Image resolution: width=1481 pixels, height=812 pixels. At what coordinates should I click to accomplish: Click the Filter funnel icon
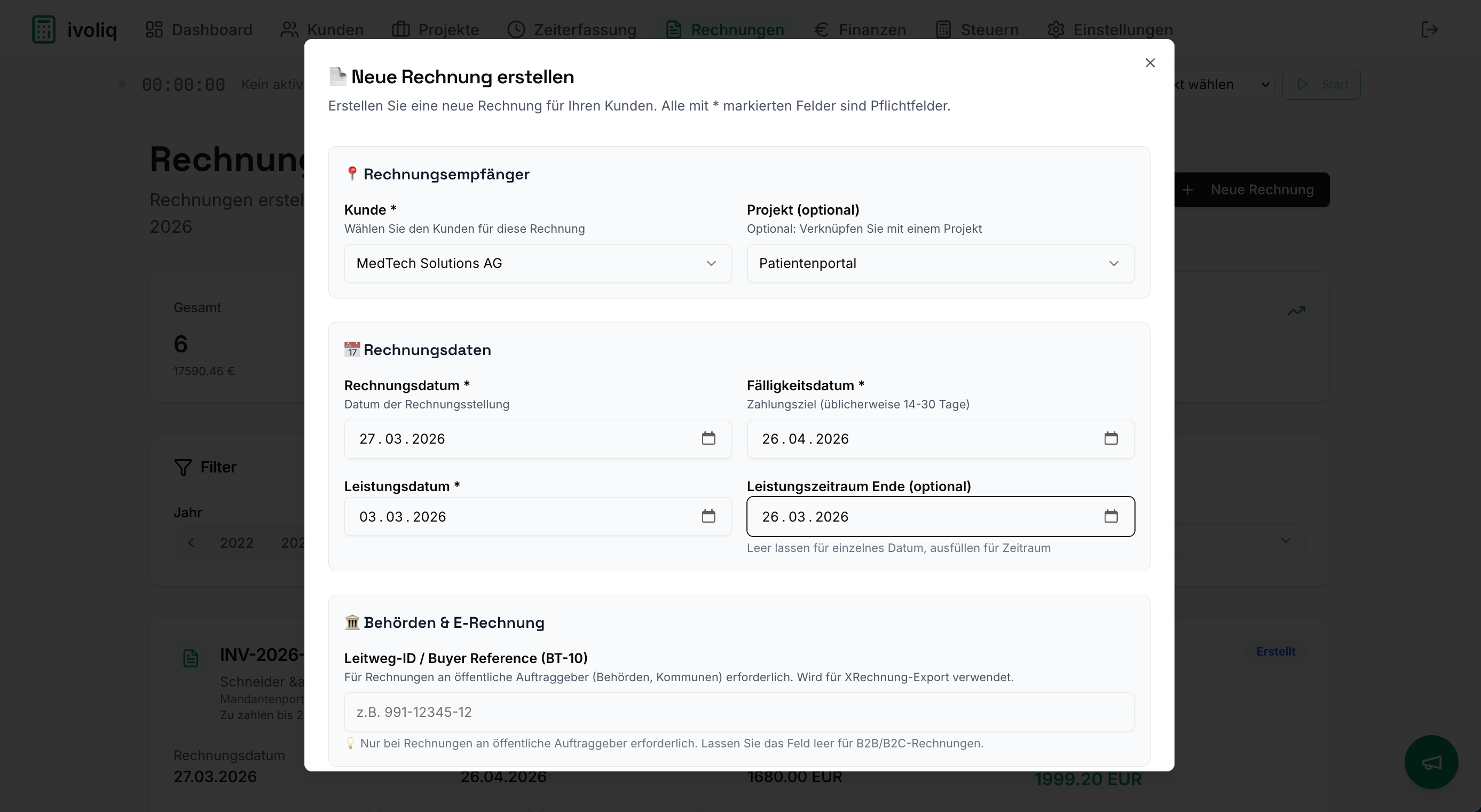(x=183, y=467)
